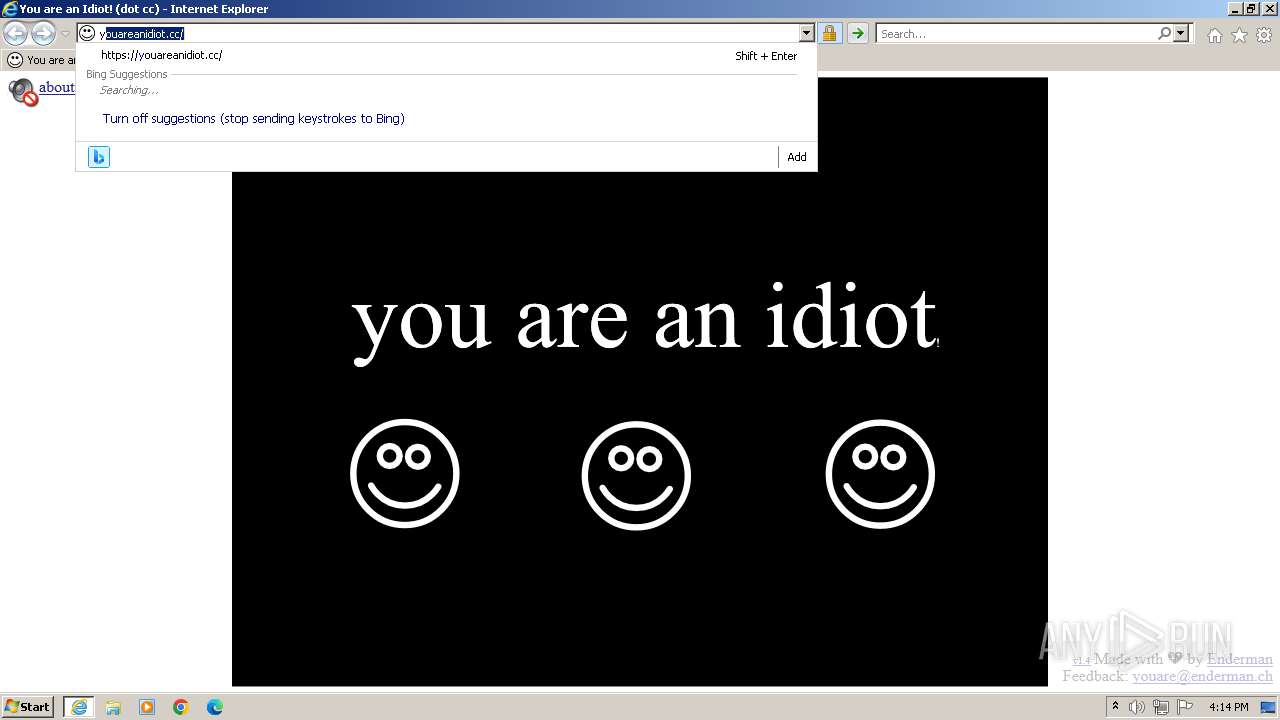Open the Windows Start button
The height and width of the screenshot is (720, 1280).
pos(27,707)
